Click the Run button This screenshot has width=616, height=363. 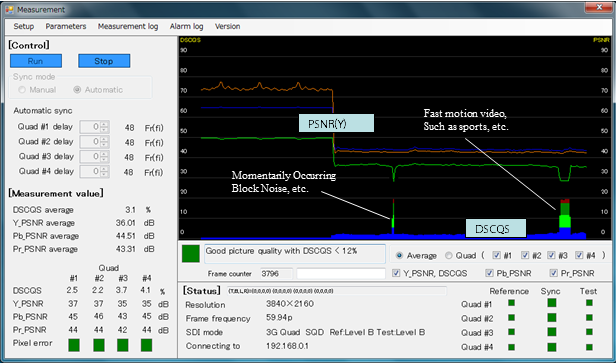click(x=36, y=61)
